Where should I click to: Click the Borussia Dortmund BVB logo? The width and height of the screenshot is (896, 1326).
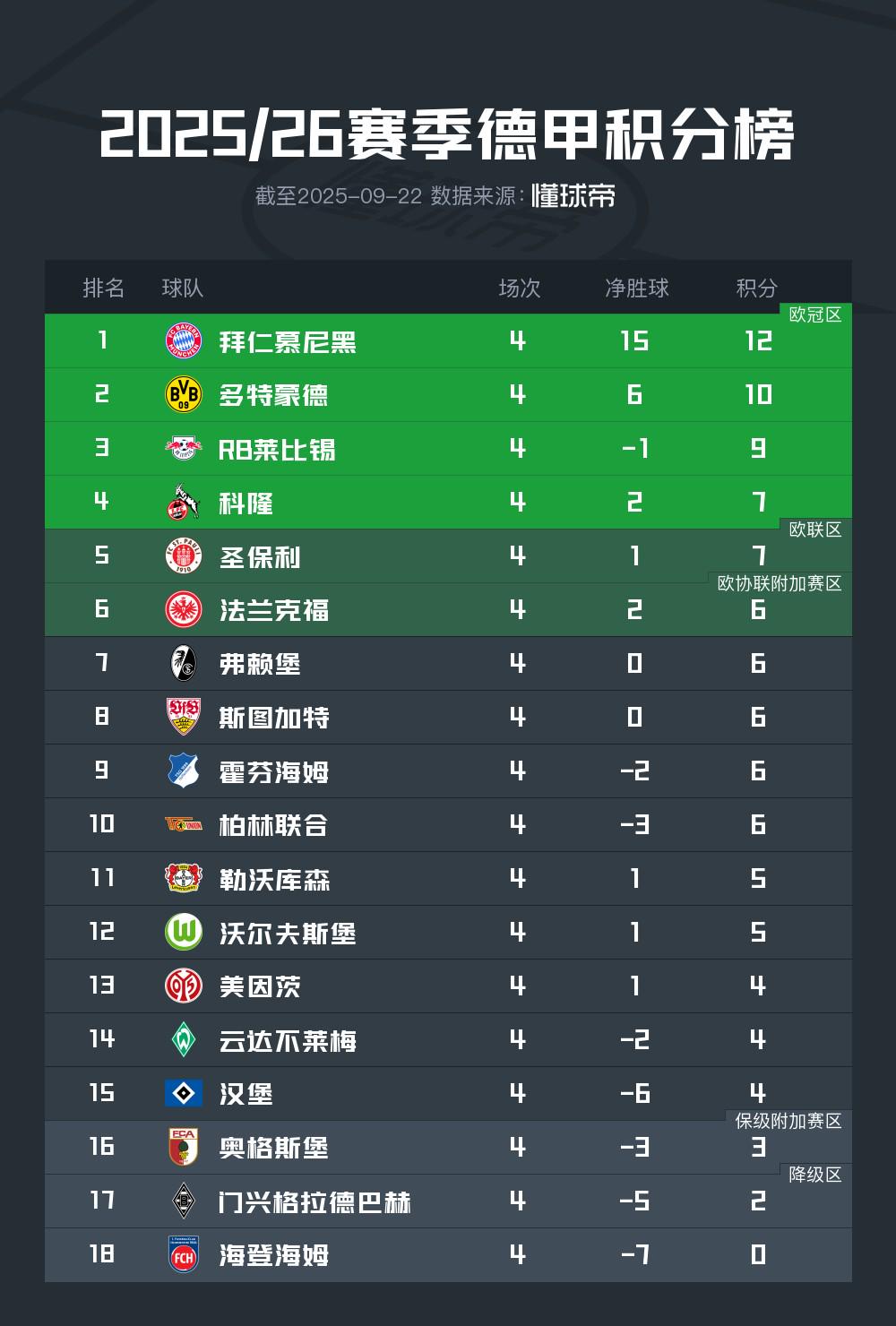(184, 395)
